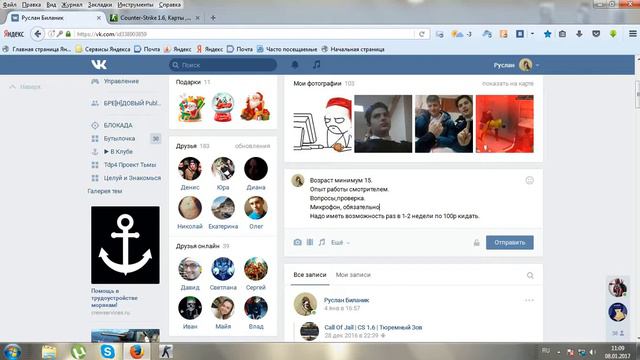Screen dimensions: 640x360
Task: Open the Журнал menu
Action: tap(71, 5)
